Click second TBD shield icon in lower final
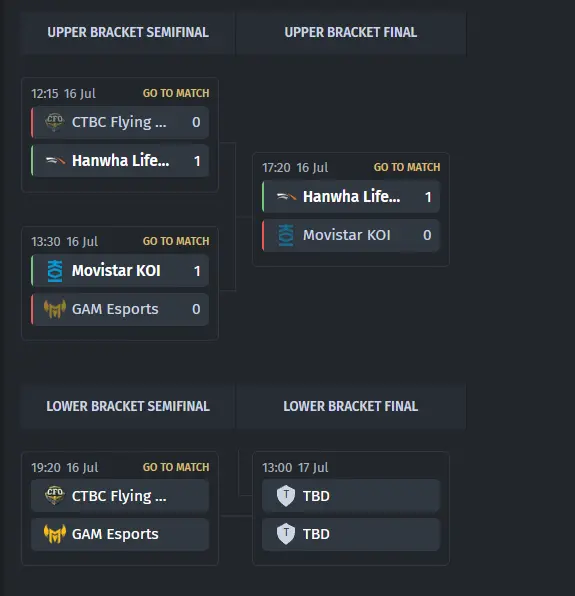 pos(286,534)
